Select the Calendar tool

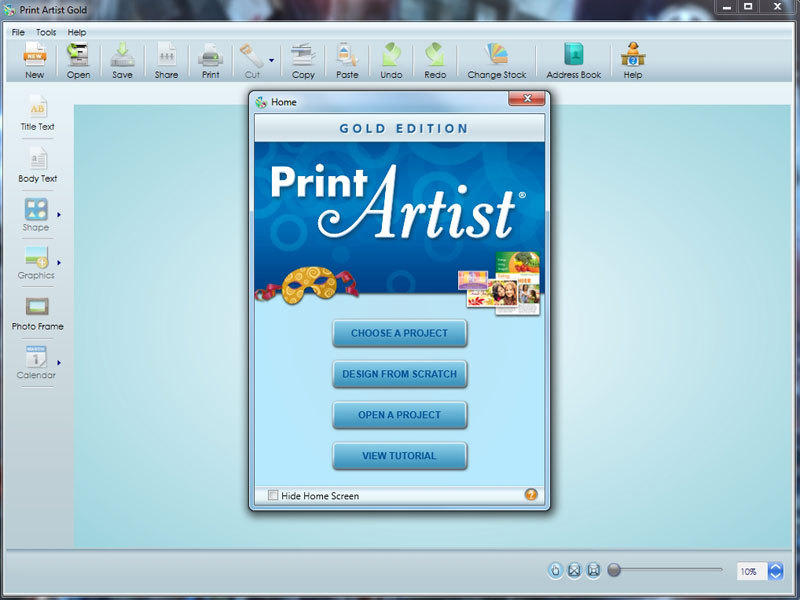click(x=36, y=363)
